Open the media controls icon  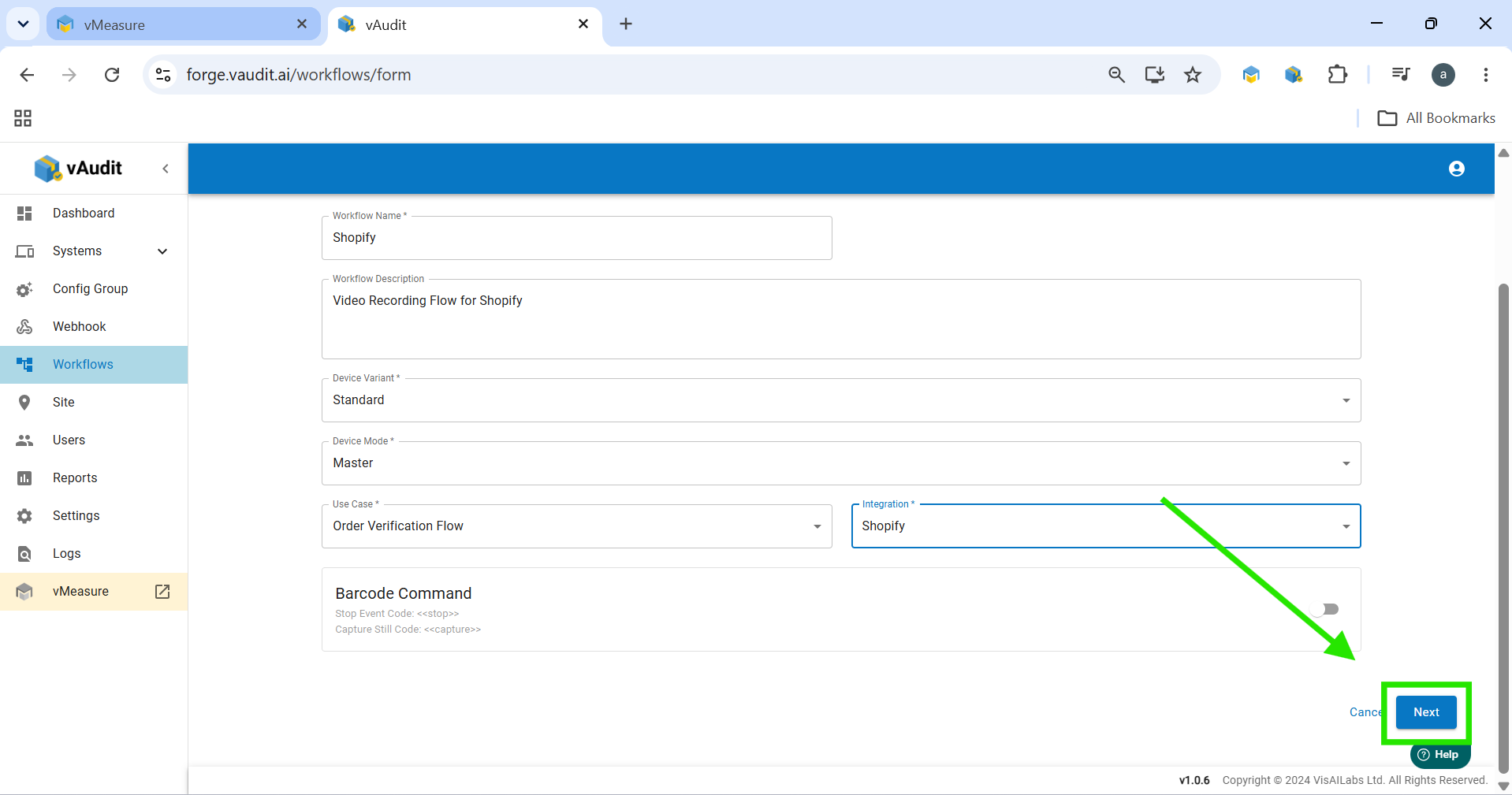pyautogui.click(x=1401, y=75)
